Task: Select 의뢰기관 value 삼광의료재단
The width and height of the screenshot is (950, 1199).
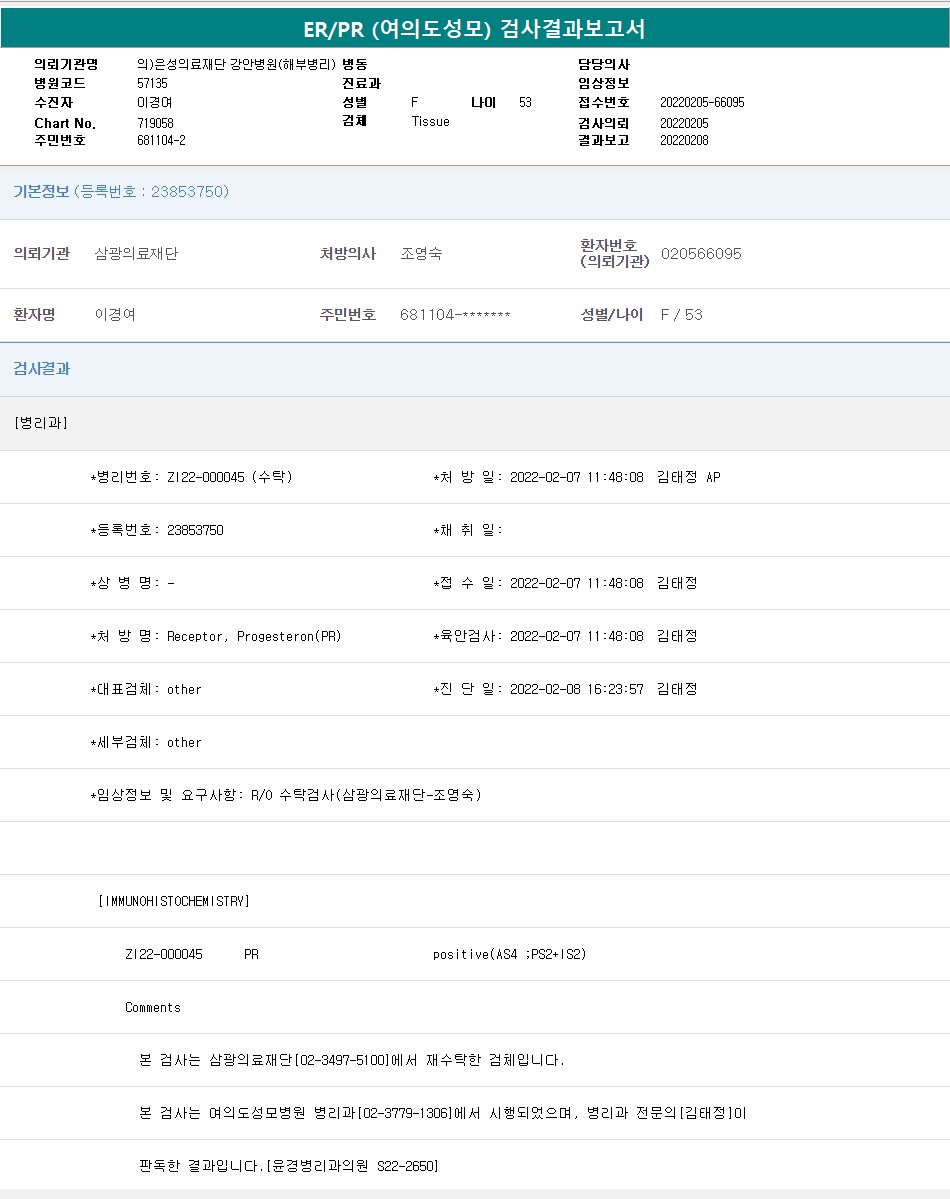Action: (x=136, y=254)
